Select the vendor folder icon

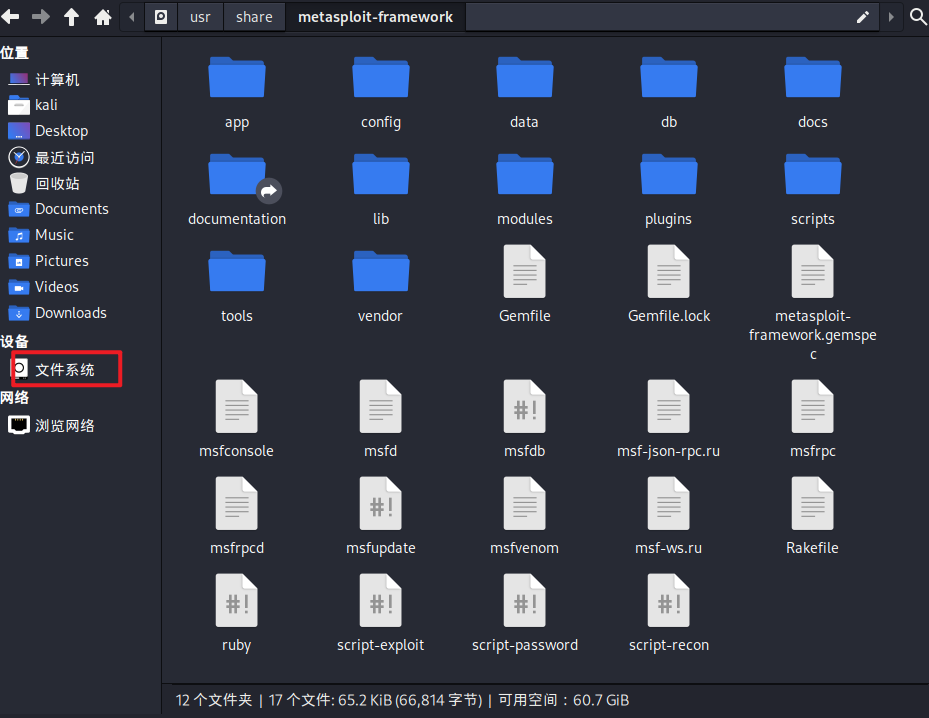coord(381,271)
